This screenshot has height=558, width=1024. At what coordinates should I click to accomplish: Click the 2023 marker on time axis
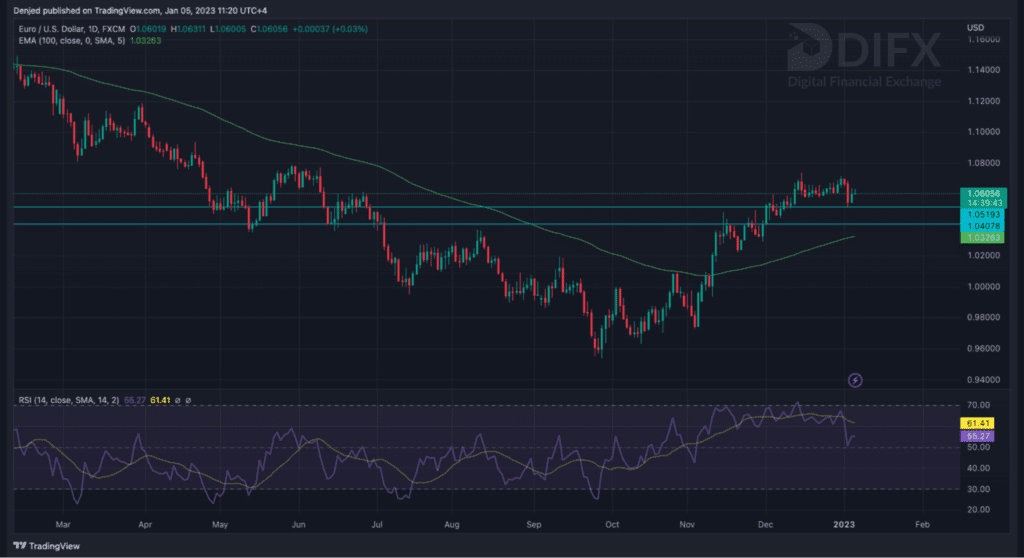845,522
